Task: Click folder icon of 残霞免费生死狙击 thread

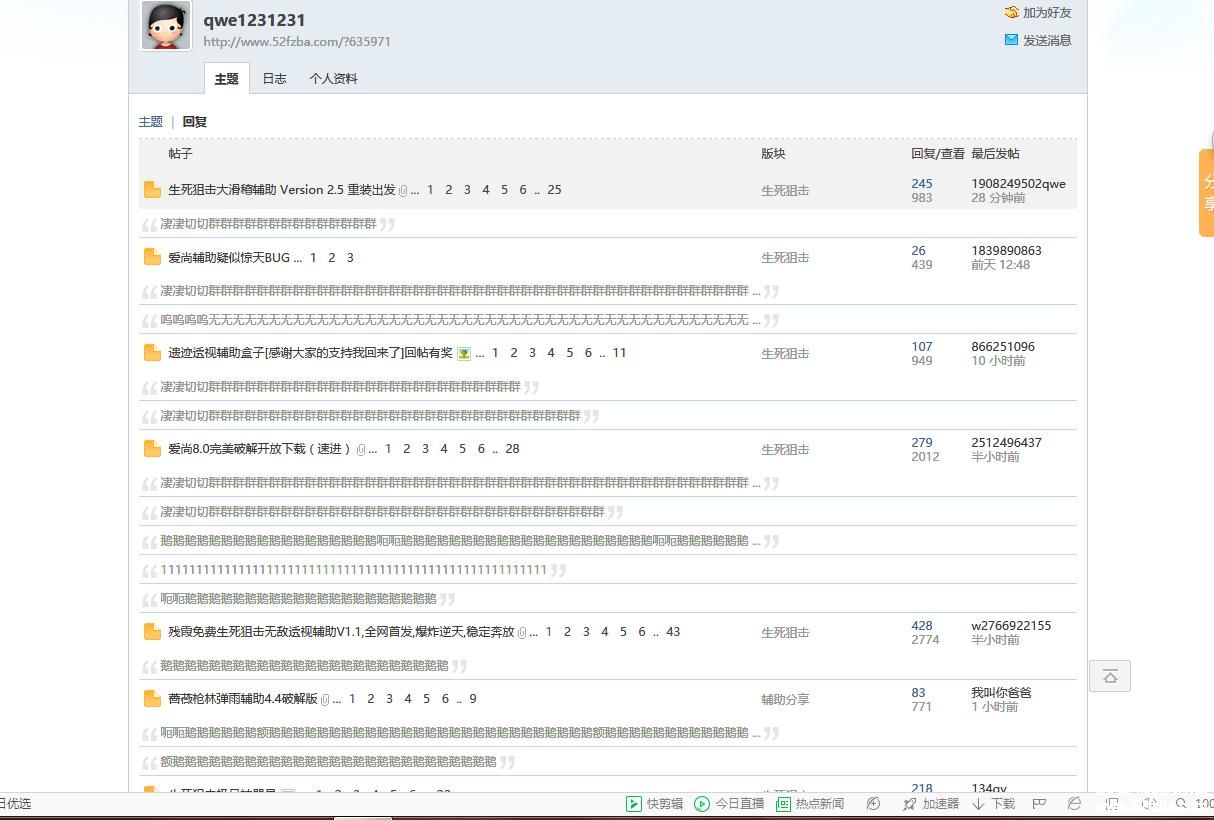Action: tap(152, 632)
